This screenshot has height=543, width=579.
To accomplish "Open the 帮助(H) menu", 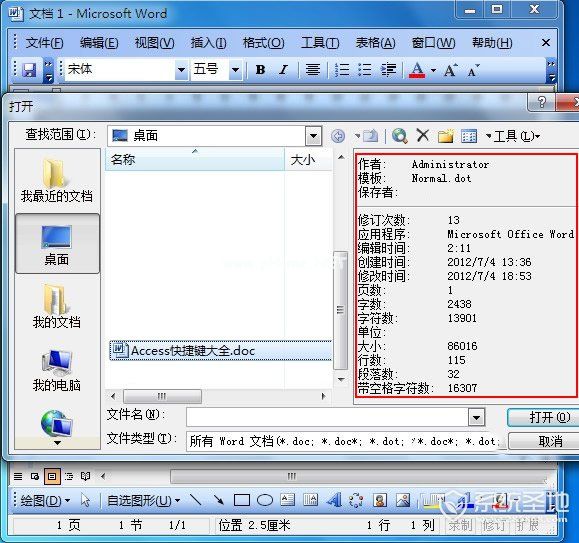I will click(492, 43).
